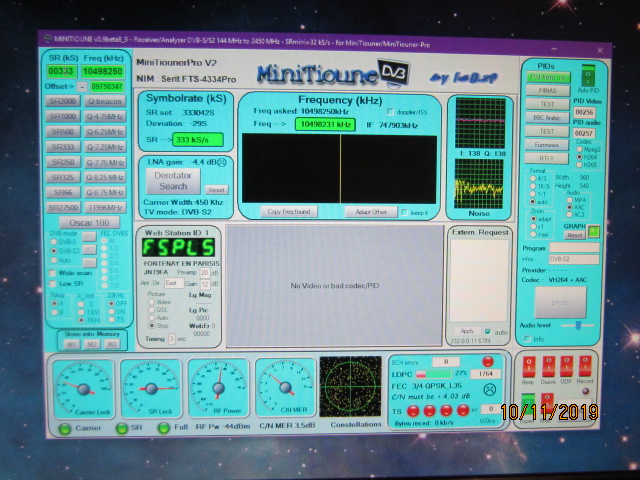Click the Program text field

[x=574, y=247]
